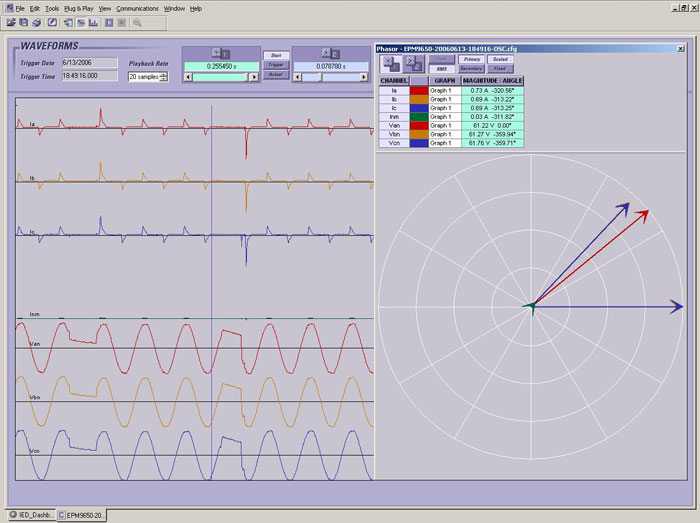700x523 pixels.
Task: Click the Vcn channel cell
Action: (x=394, y=143)
